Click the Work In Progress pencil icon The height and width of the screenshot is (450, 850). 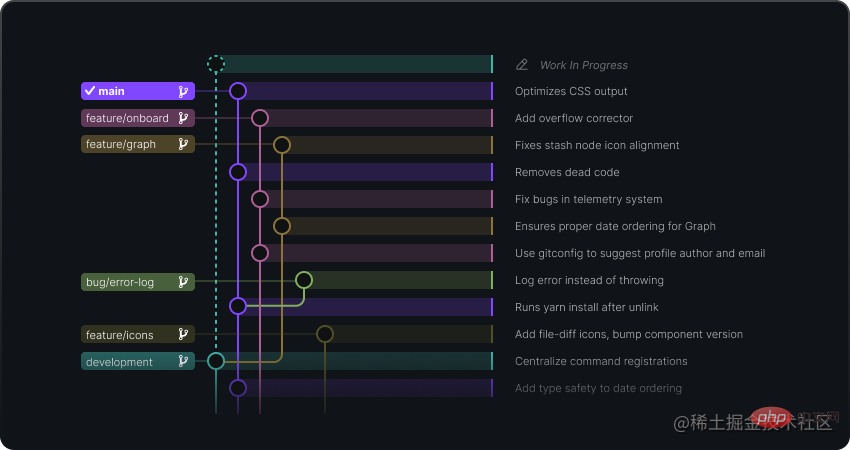pyautogui.click(x=522, y=65)
